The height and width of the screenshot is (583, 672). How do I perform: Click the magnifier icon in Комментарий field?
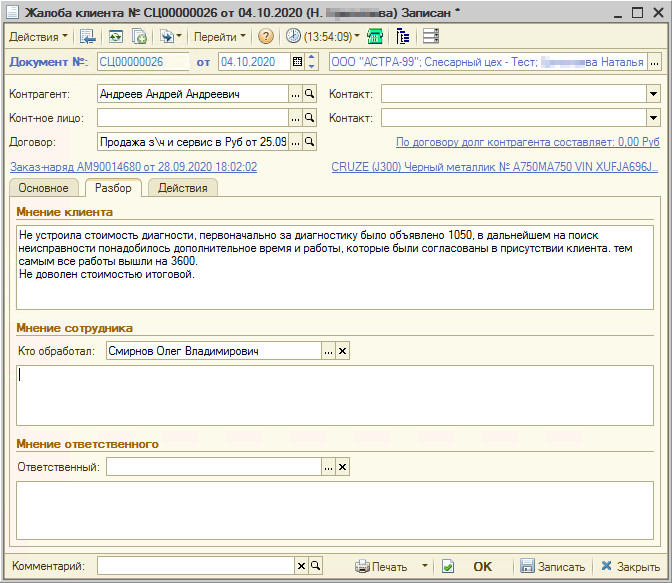(x=317, y=566)
